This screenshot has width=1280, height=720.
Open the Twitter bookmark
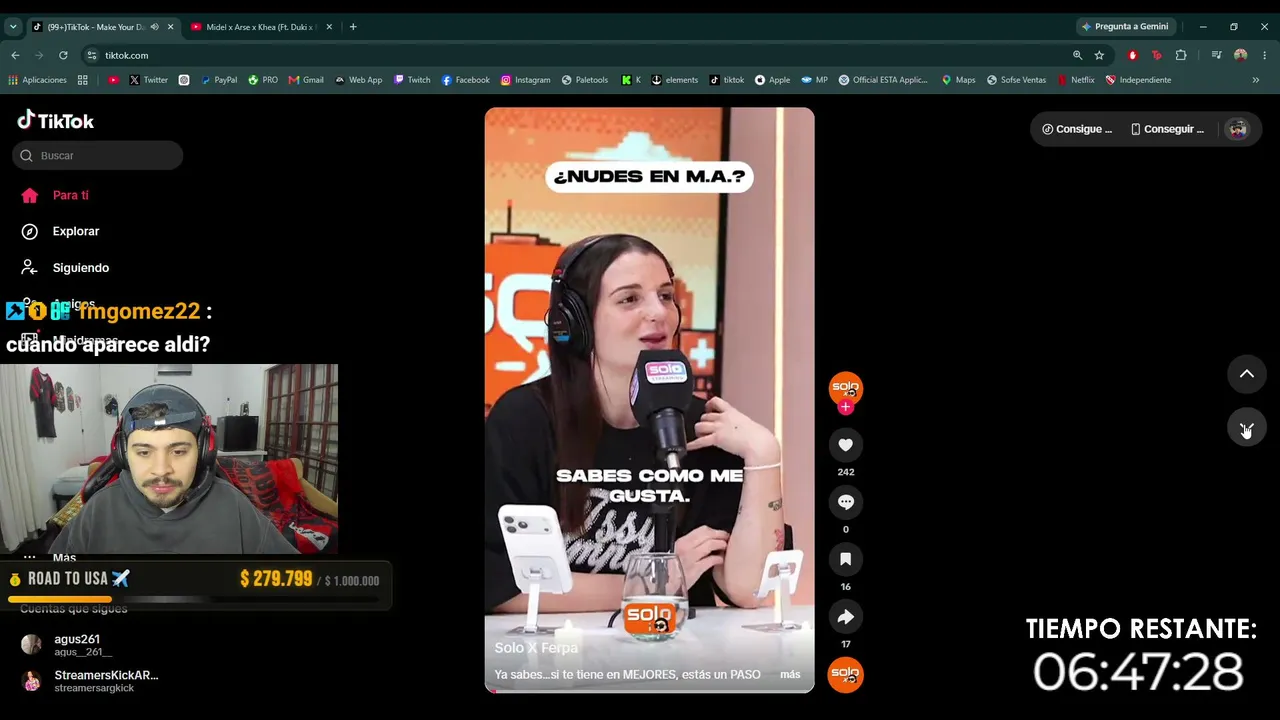tap(148, 80)
